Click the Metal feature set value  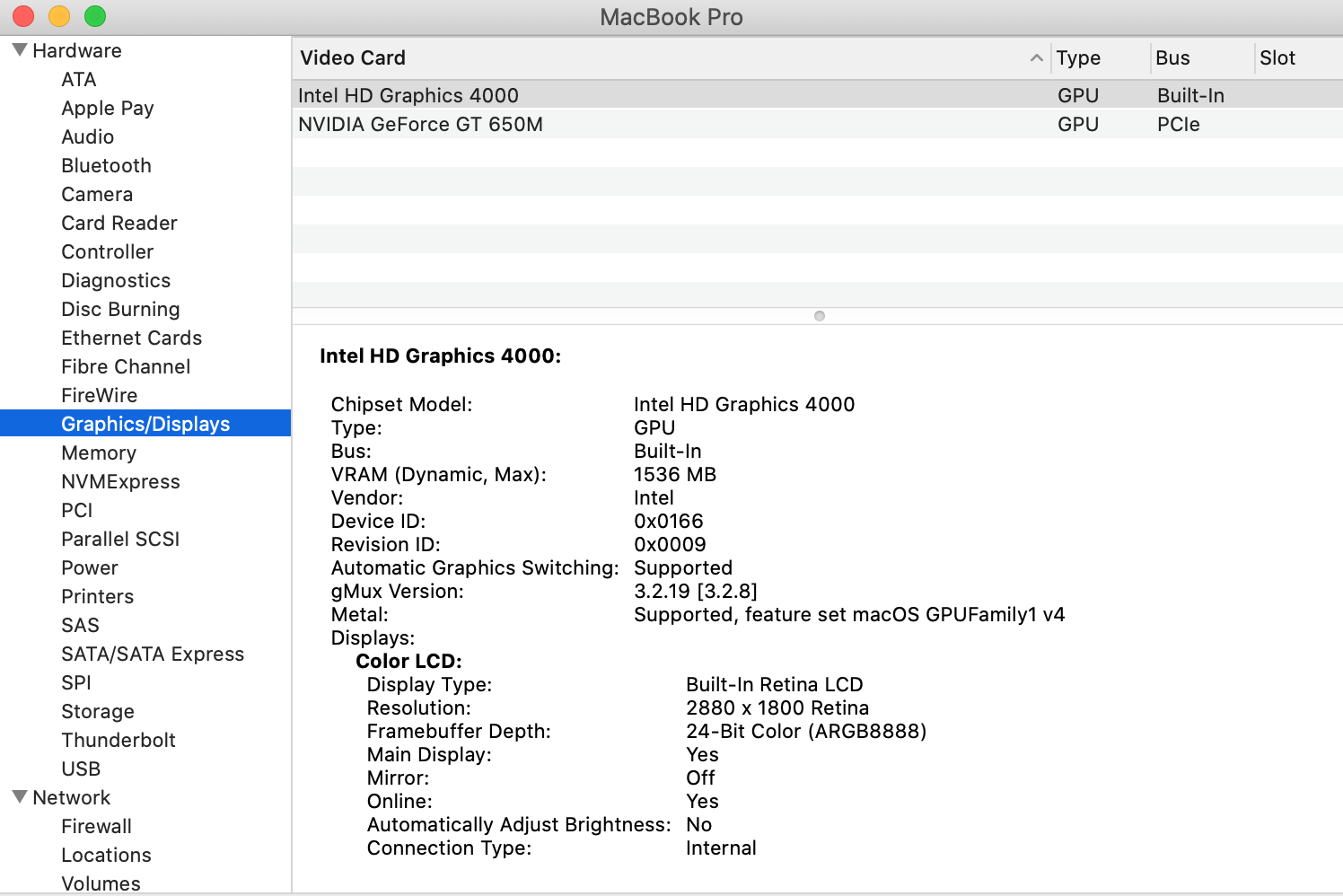849,614
